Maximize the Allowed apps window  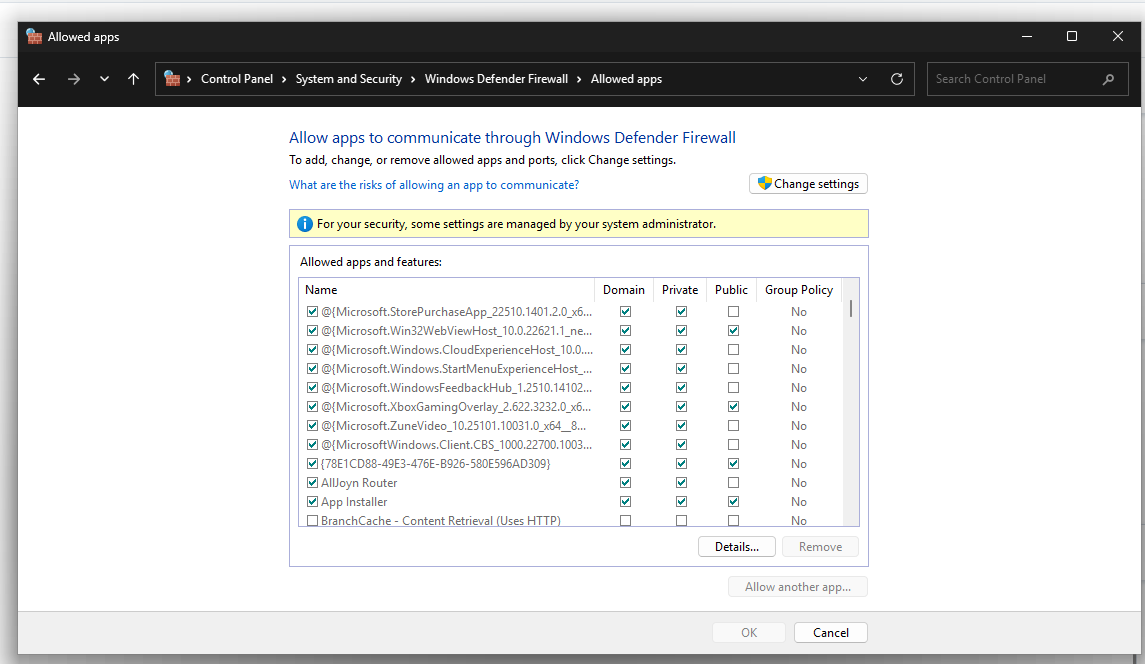[1072, 37]
